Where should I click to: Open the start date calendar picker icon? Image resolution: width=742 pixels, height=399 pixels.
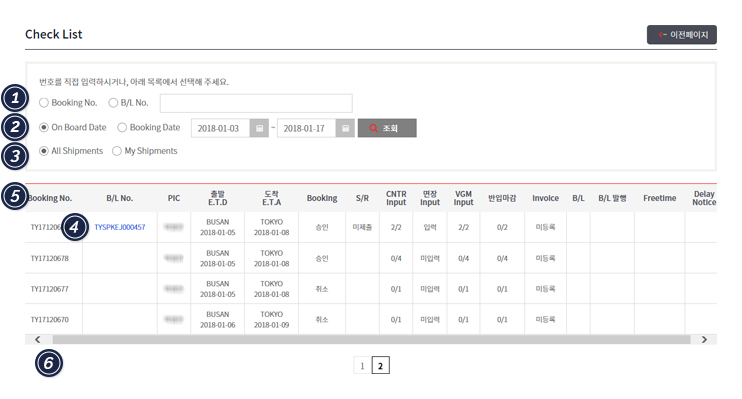[259, 128]
